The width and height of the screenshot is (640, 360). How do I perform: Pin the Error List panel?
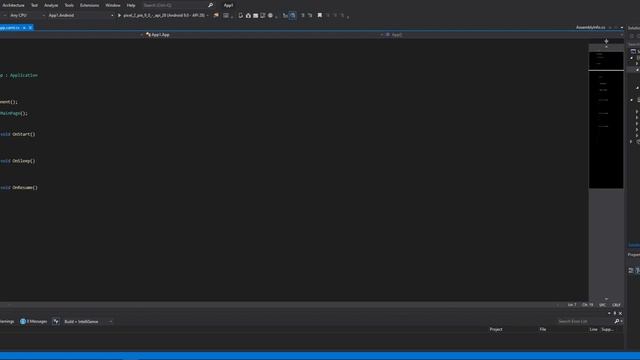click(615, 313)
